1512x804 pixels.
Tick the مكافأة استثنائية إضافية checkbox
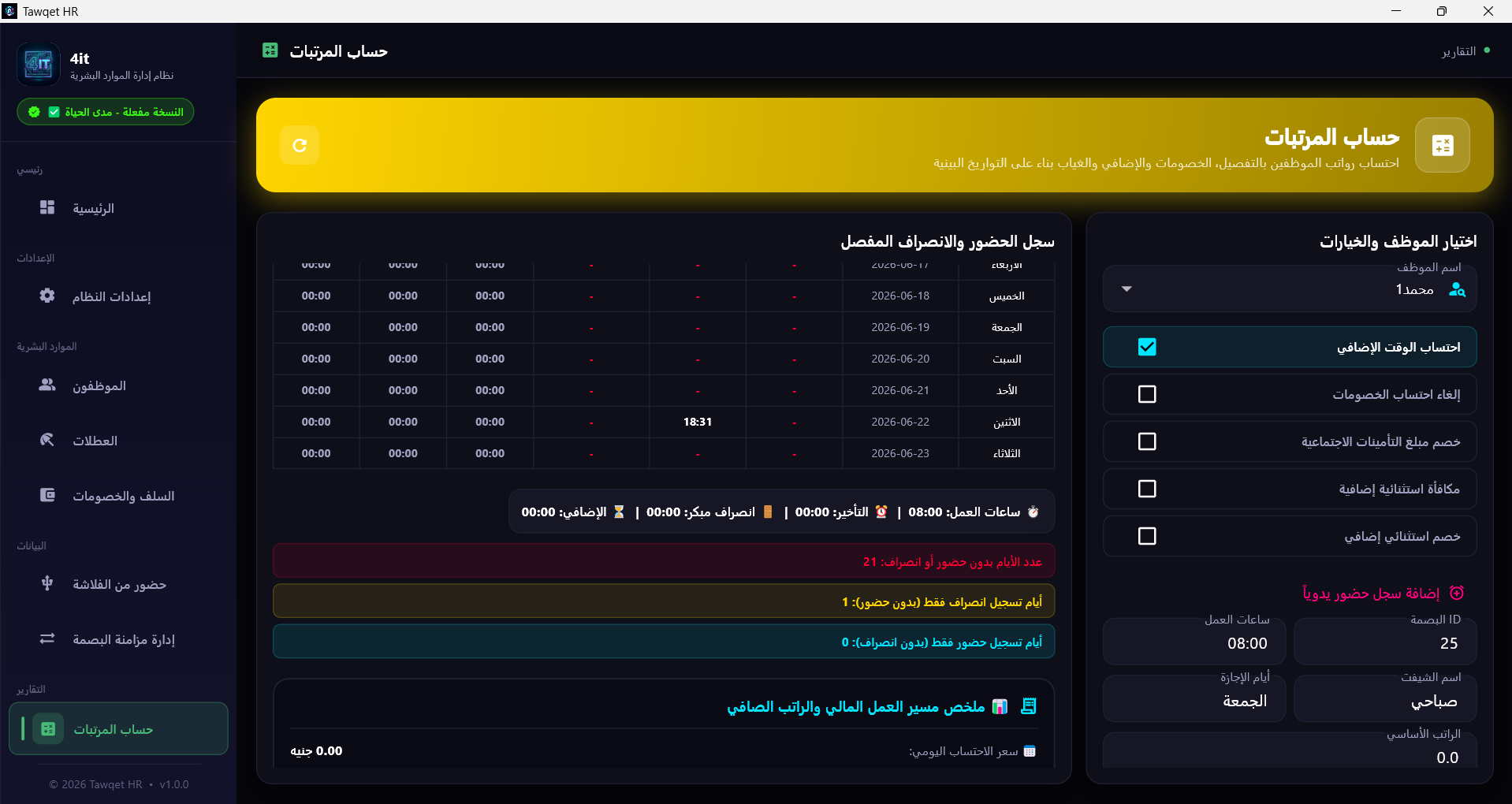click(x=1147, y=489)
